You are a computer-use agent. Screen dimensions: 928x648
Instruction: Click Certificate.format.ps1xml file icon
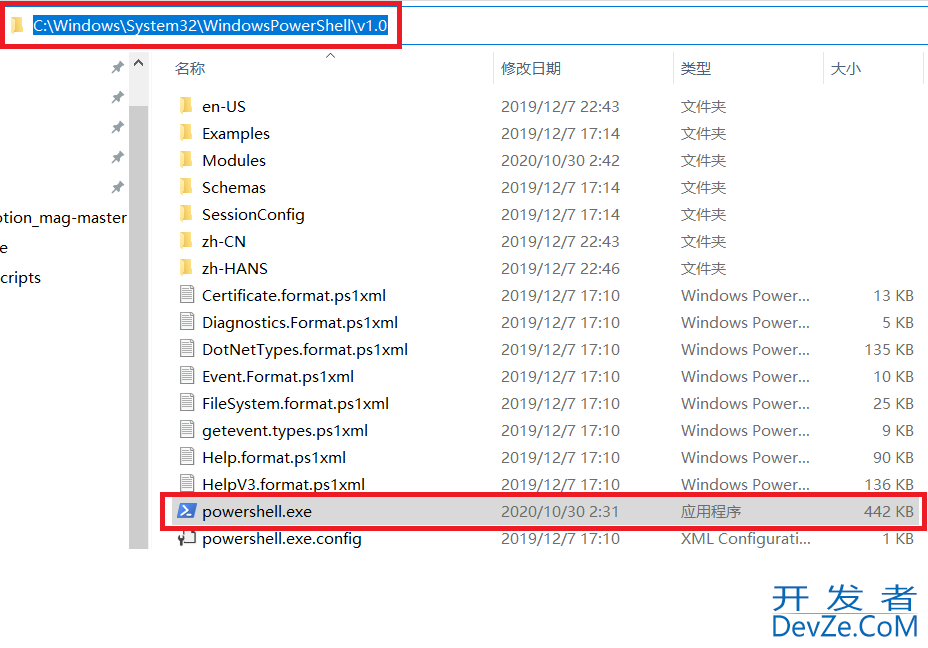[187, 295]
